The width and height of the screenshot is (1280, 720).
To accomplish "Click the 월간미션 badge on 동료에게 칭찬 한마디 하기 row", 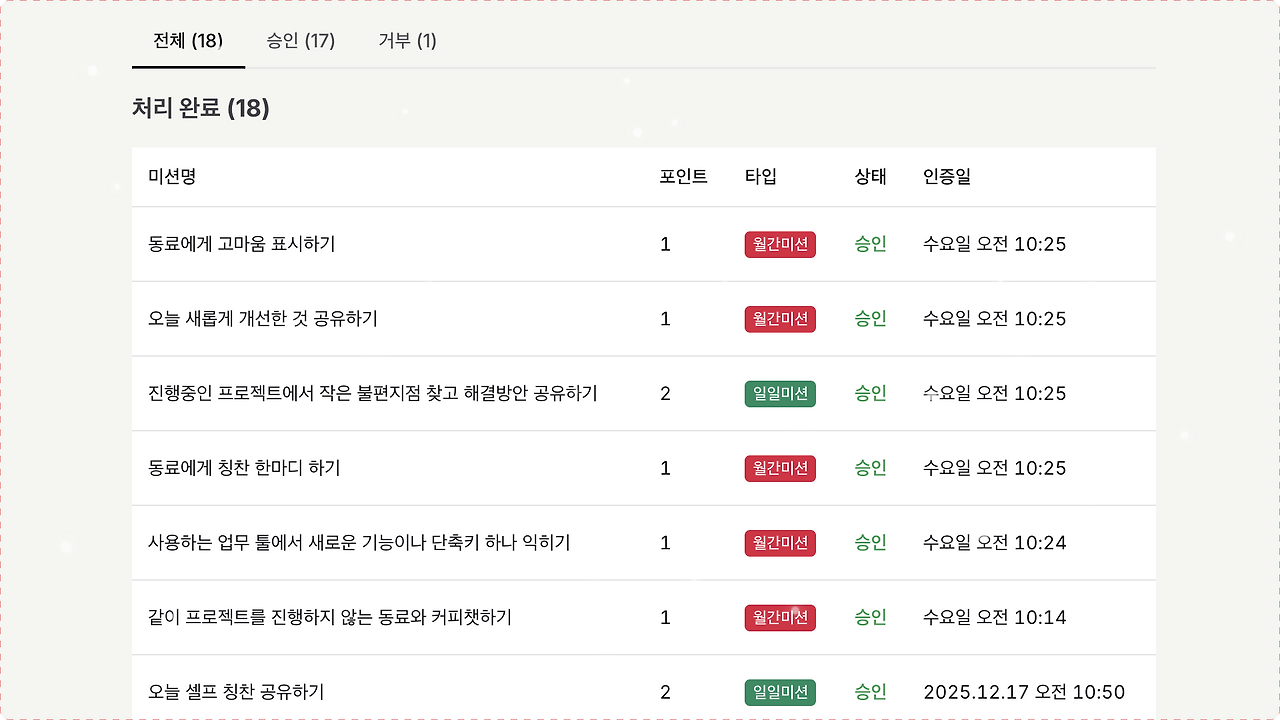I will (x=780, y=468).
